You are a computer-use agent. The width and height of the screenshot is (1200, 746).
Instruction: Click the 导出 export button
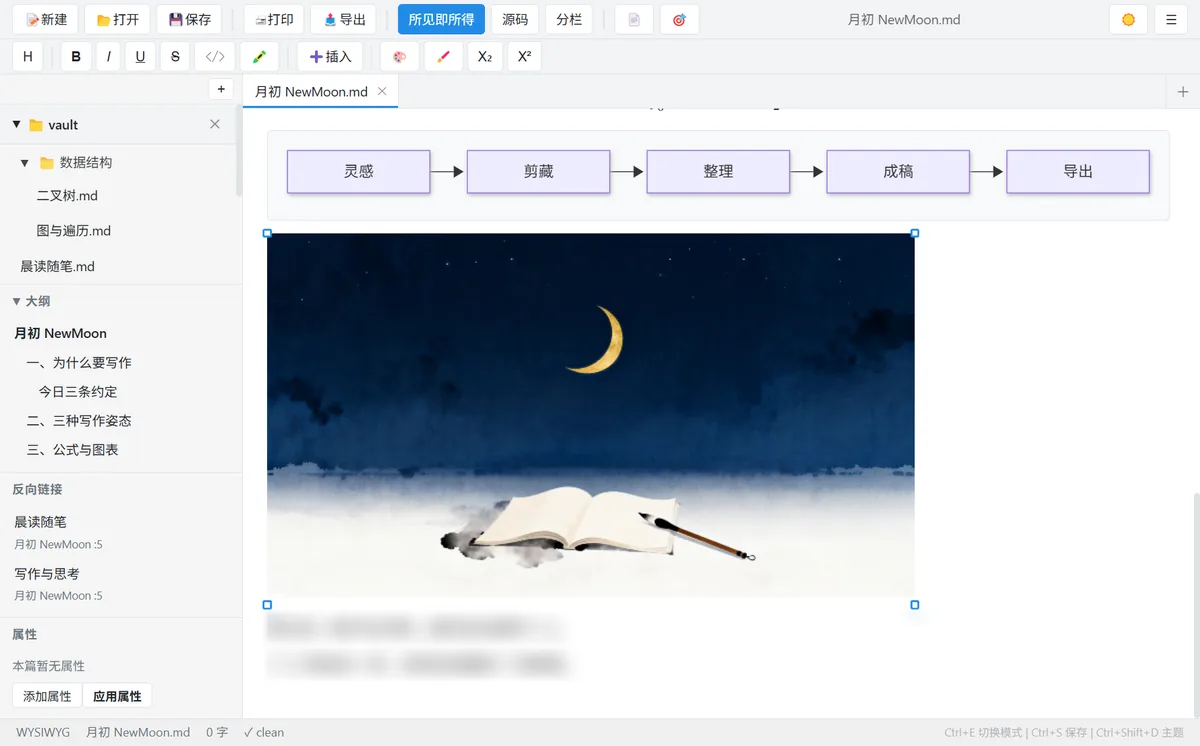pos(344,19)
